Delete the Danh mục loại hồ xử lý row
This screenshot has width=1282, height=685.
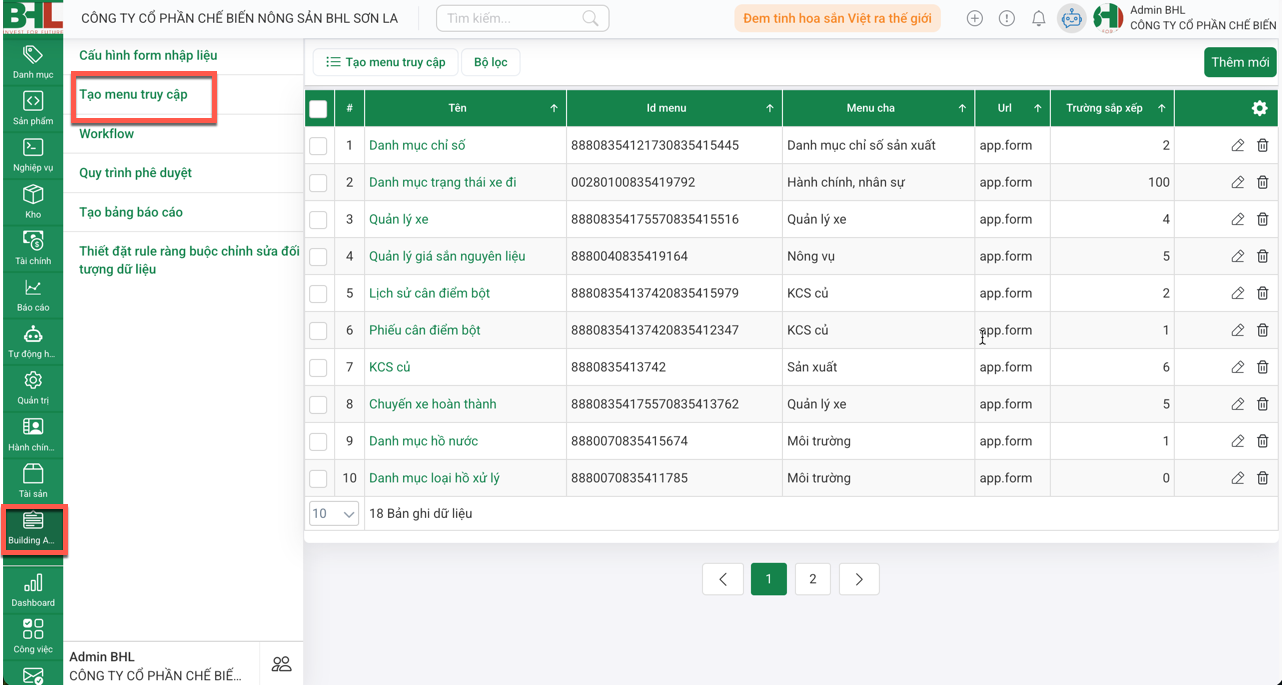(1262, 478)
